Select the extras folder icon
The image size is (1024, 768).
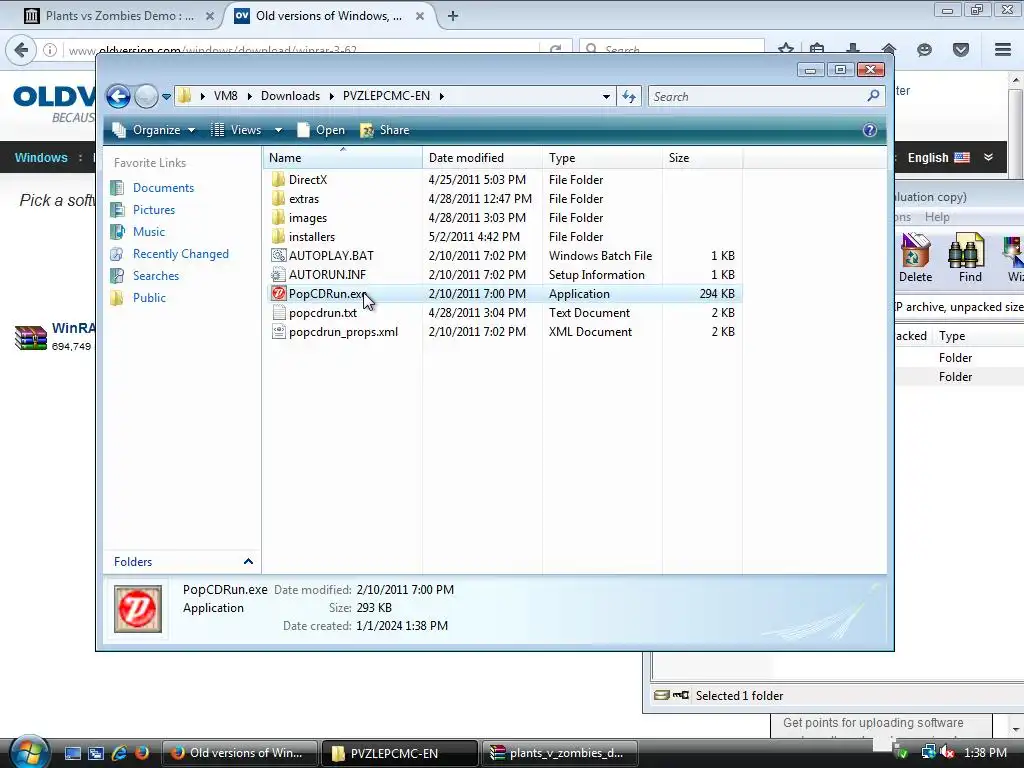pos(279,199)
